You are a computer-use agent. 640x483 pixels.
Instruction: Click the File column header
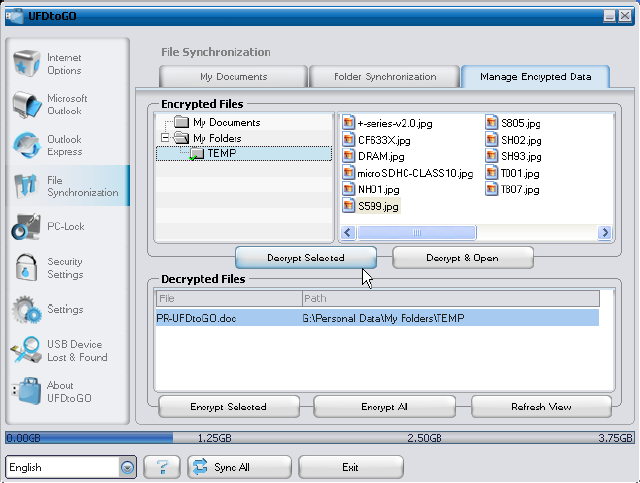pyautogui.click(x=229, y=298)
